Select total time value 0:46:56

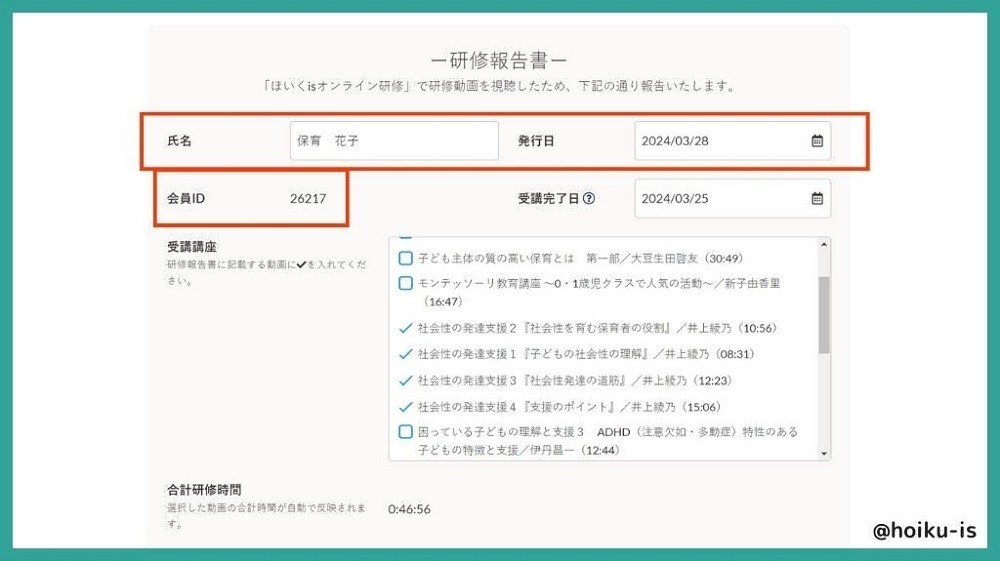pyautogui.click(x=409, y=509)
